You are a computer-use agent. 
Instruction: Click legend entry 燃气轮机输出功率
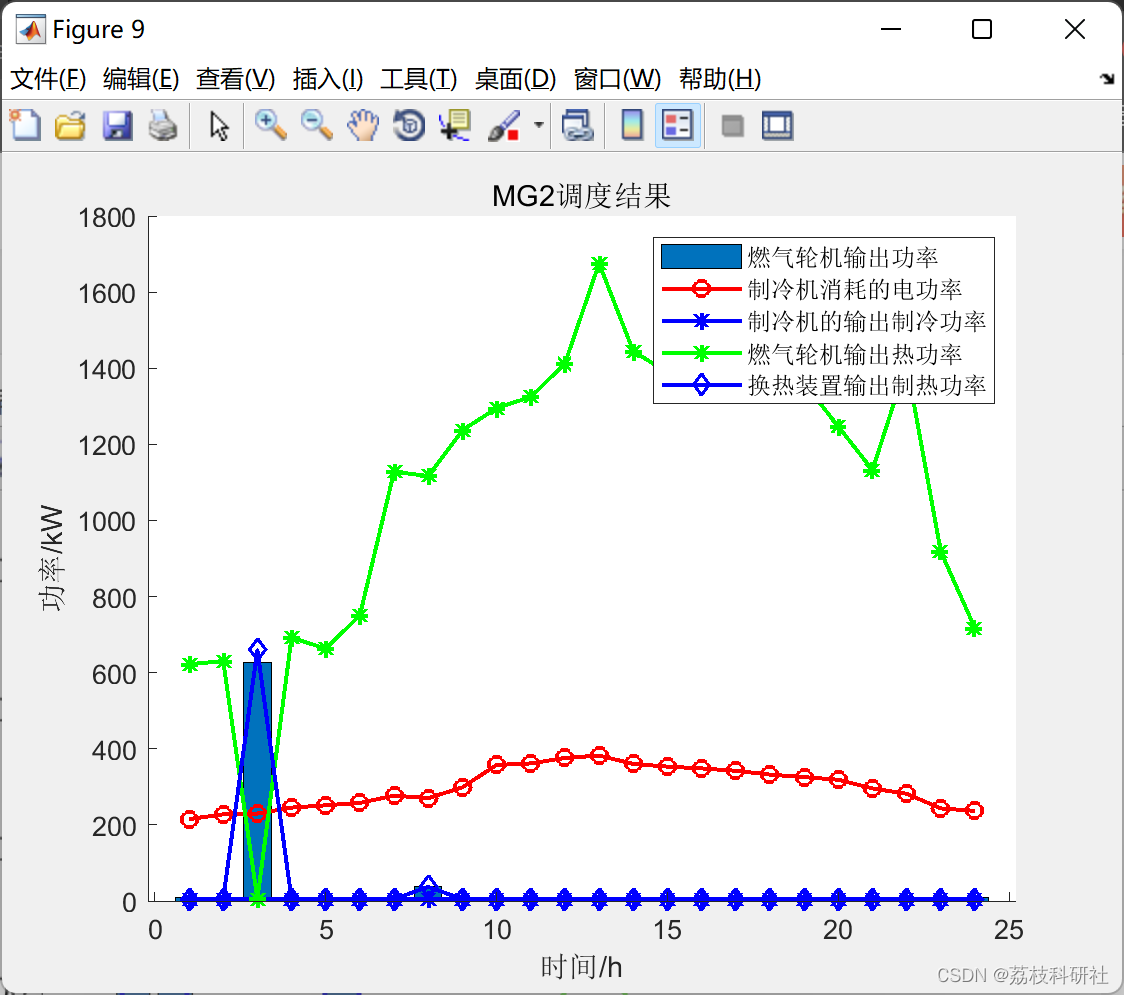pyautogui.click(x=842, y=257)
